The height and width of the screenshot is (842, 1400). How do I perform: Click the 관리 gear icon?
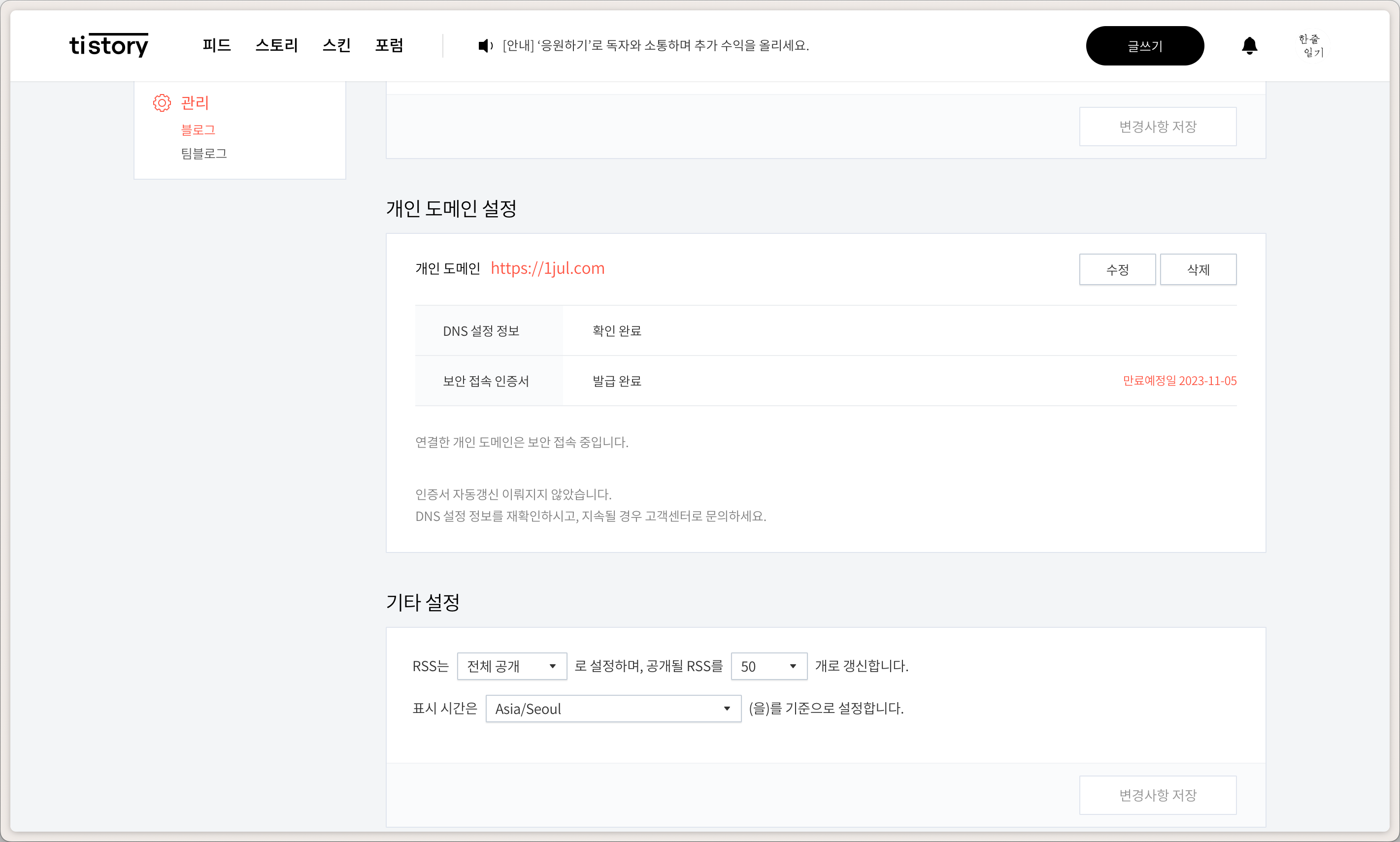click(162, 103)
